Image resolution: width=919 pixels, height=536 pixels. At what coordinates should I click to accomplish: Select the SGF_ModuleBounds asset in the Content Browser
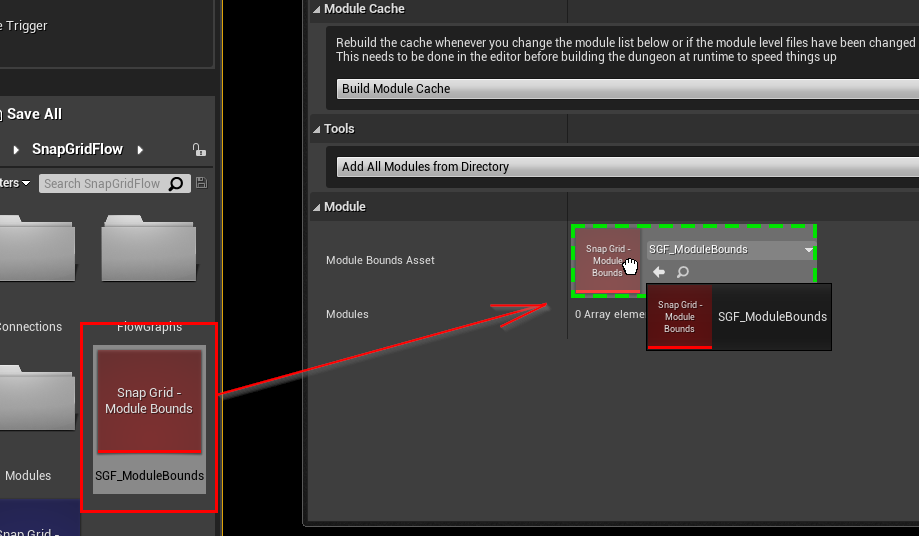149,410
